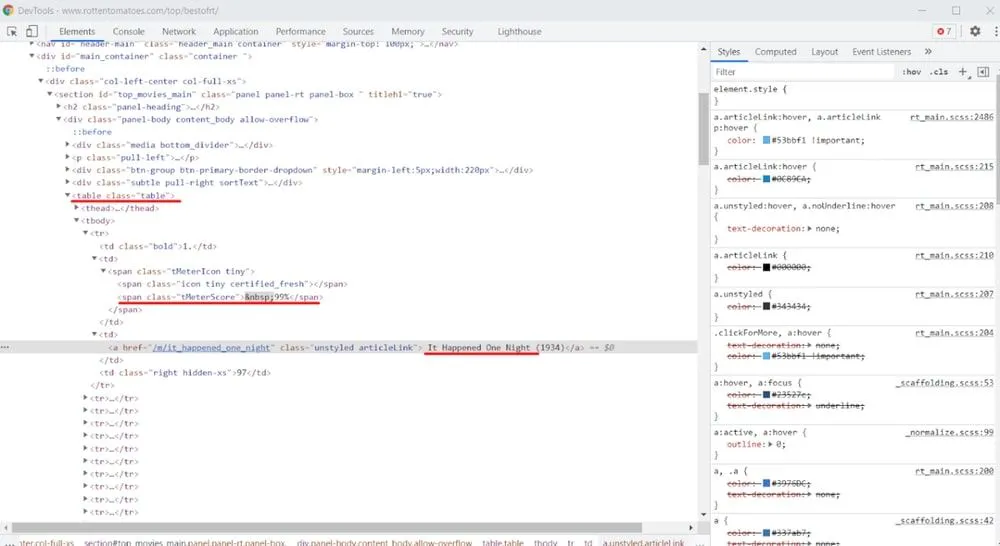Click the elements panel horizontal scrollbar
The width and height of the screenshot is (1000, 546).
tap(327, 528)
